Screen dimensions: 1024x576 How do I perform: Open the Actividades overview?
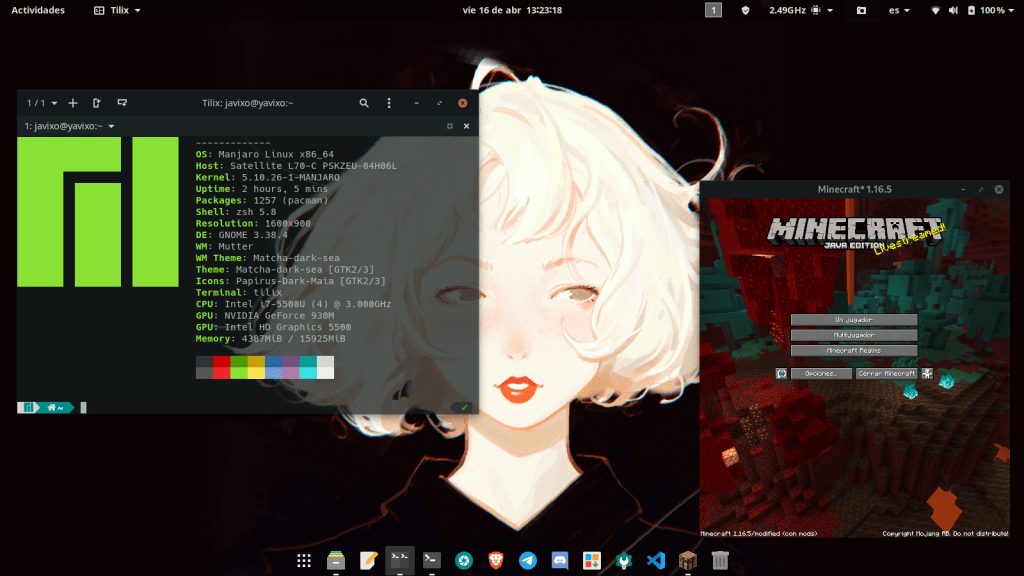click(38, 10)
